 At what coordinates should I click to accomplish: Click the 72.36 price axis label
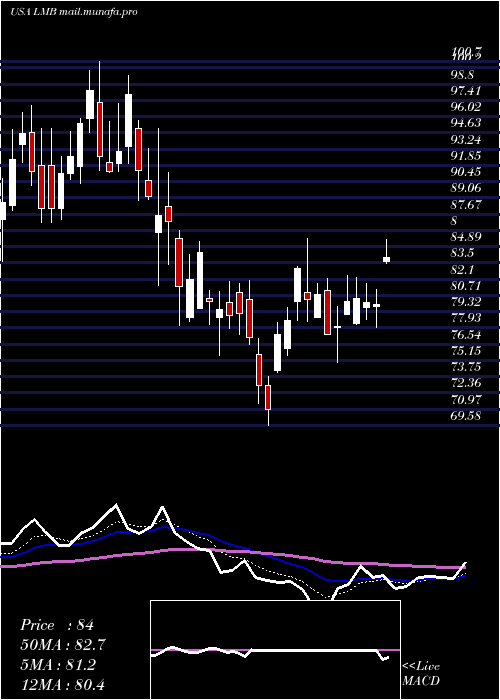(466, 383)
